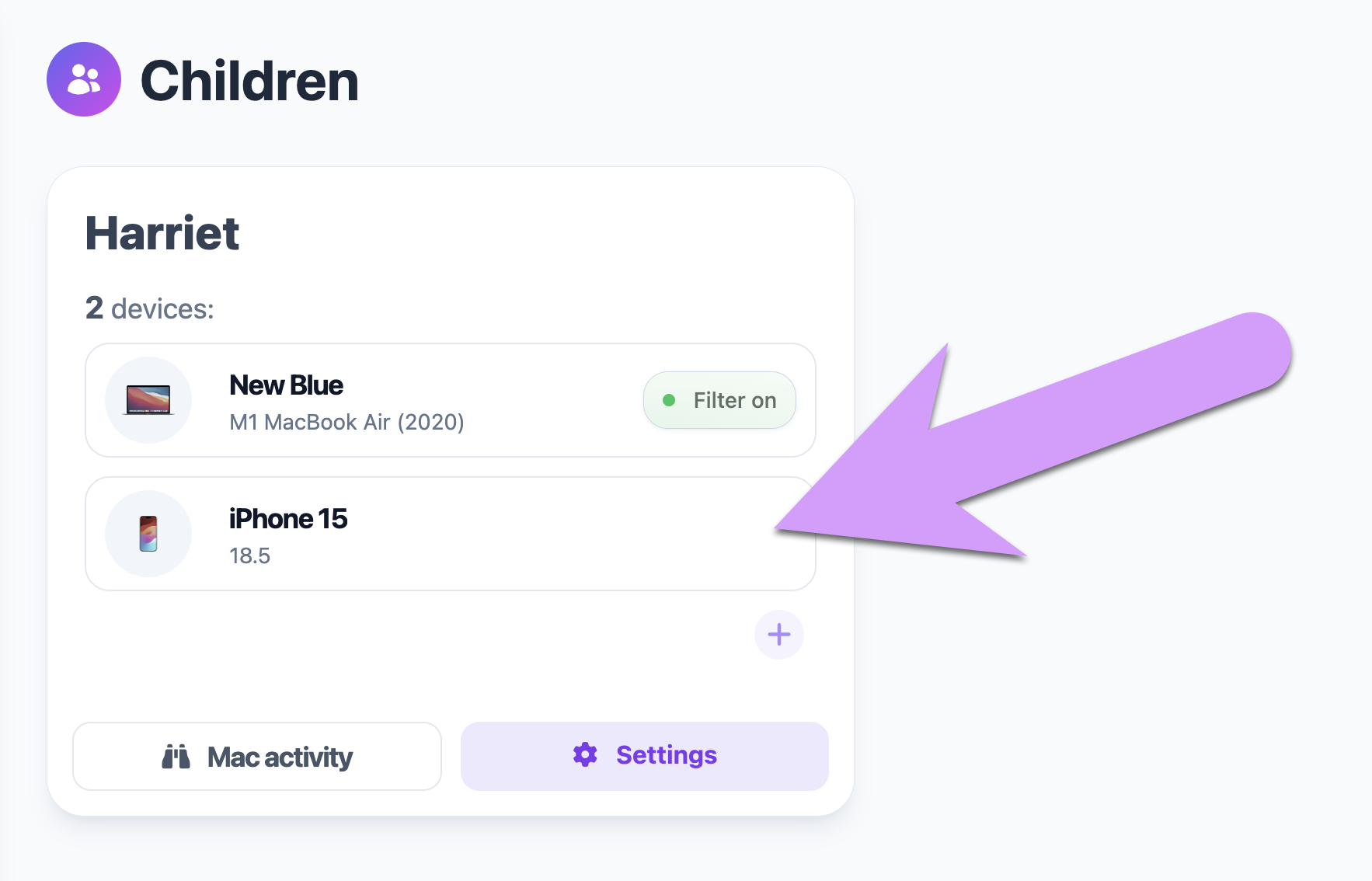The width and height of the screenshot is (1372, 881).
Task: Click empty space in iPhone 15 row
Action: pos(544,535)
